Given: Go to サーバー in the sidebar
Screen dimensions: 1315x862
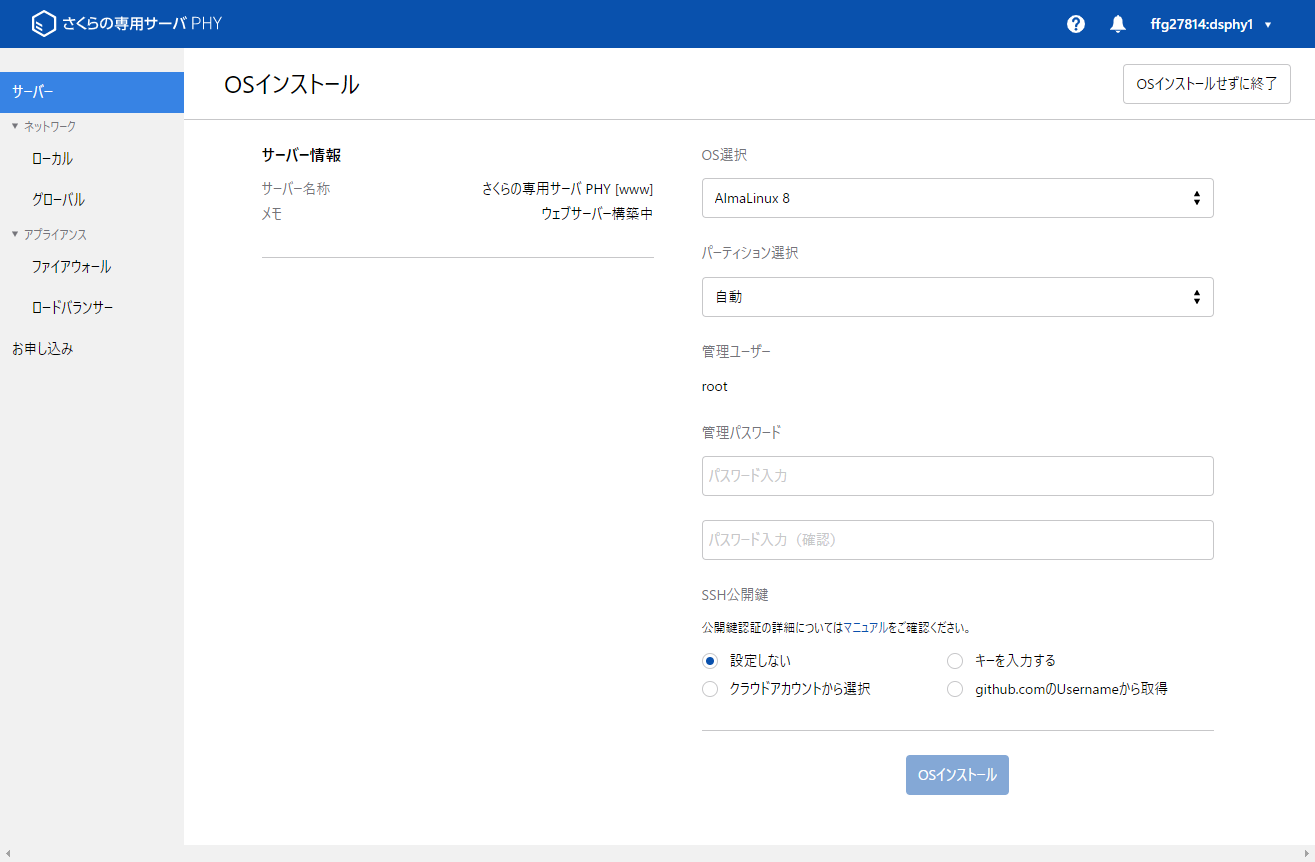Looking at the screenshot, I should coord(91,92).
